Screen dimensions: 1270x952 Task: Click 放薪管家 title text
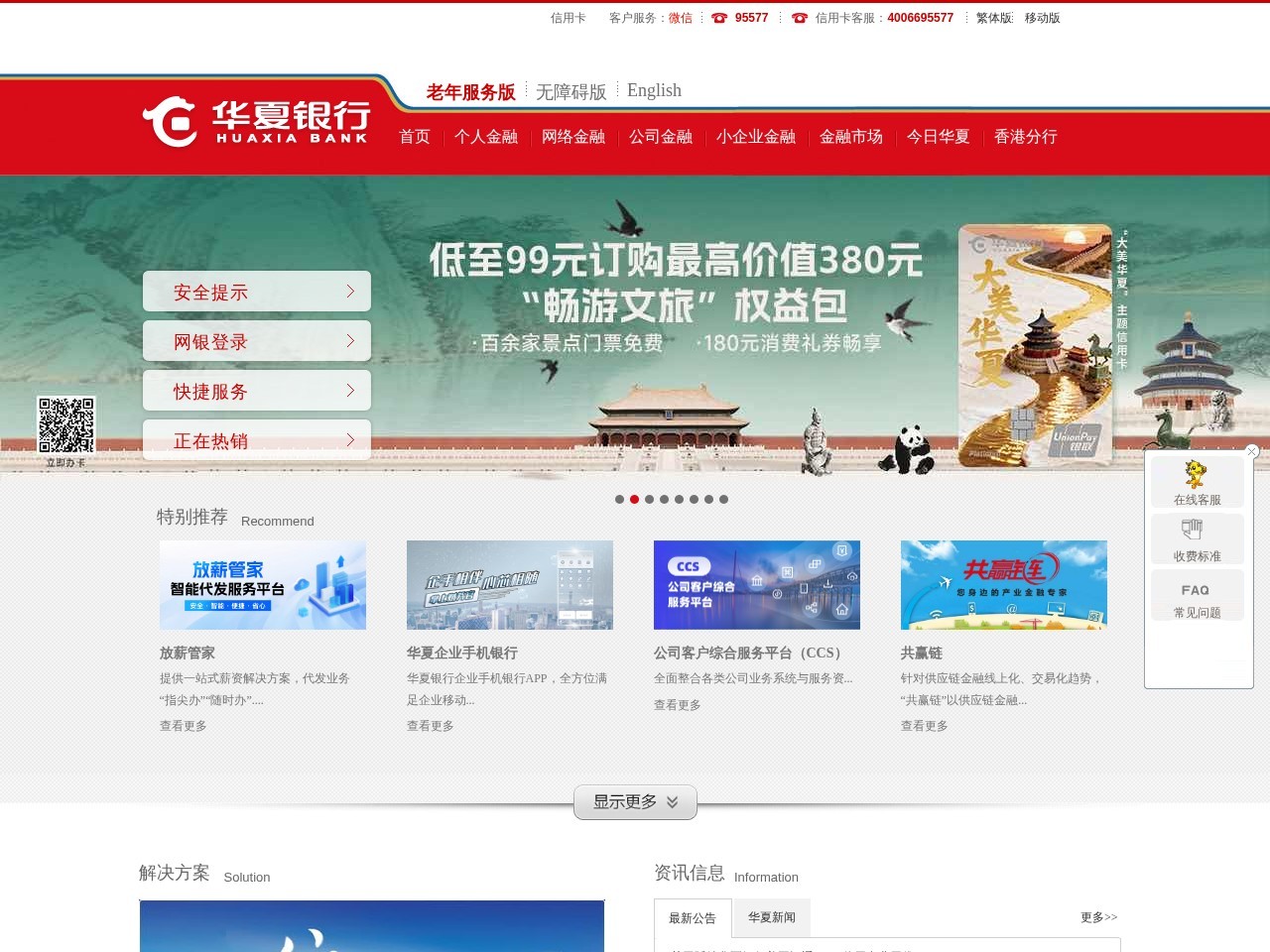(188, 653)
